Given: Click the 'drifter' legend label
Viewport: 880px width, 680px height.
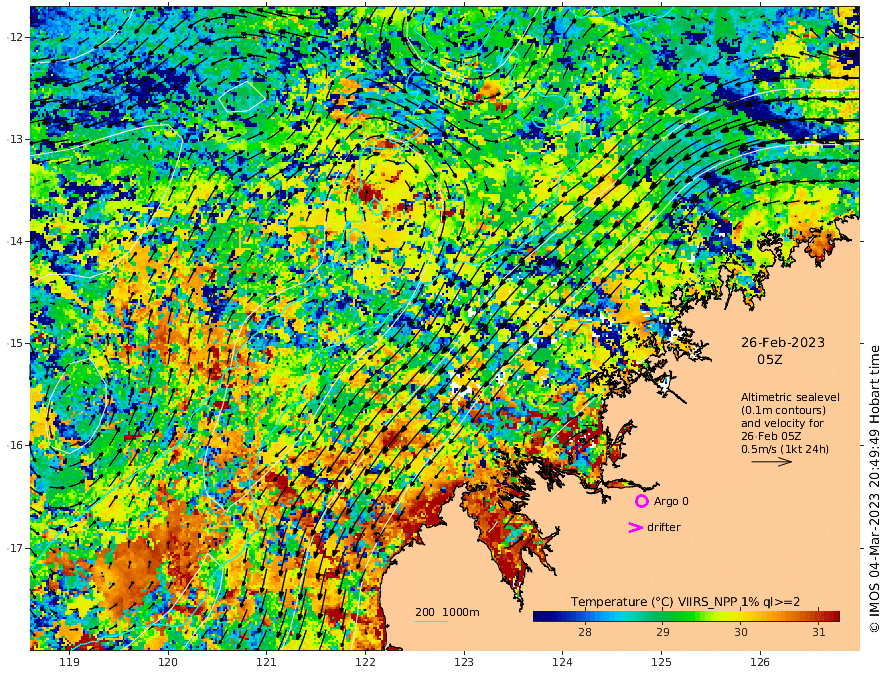Looking at the screenshot, I should pyautogui.click(x=664, y=527).
